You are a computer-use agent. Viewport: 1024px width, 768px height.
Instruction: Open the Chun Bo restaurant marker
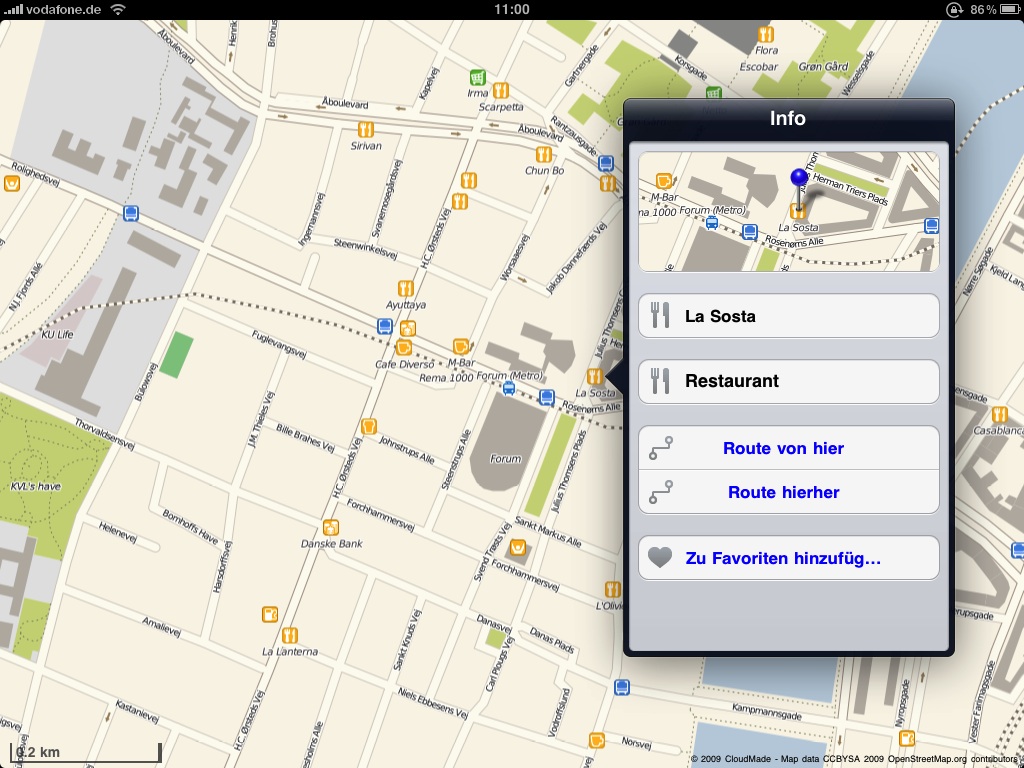tap(544, 154)
